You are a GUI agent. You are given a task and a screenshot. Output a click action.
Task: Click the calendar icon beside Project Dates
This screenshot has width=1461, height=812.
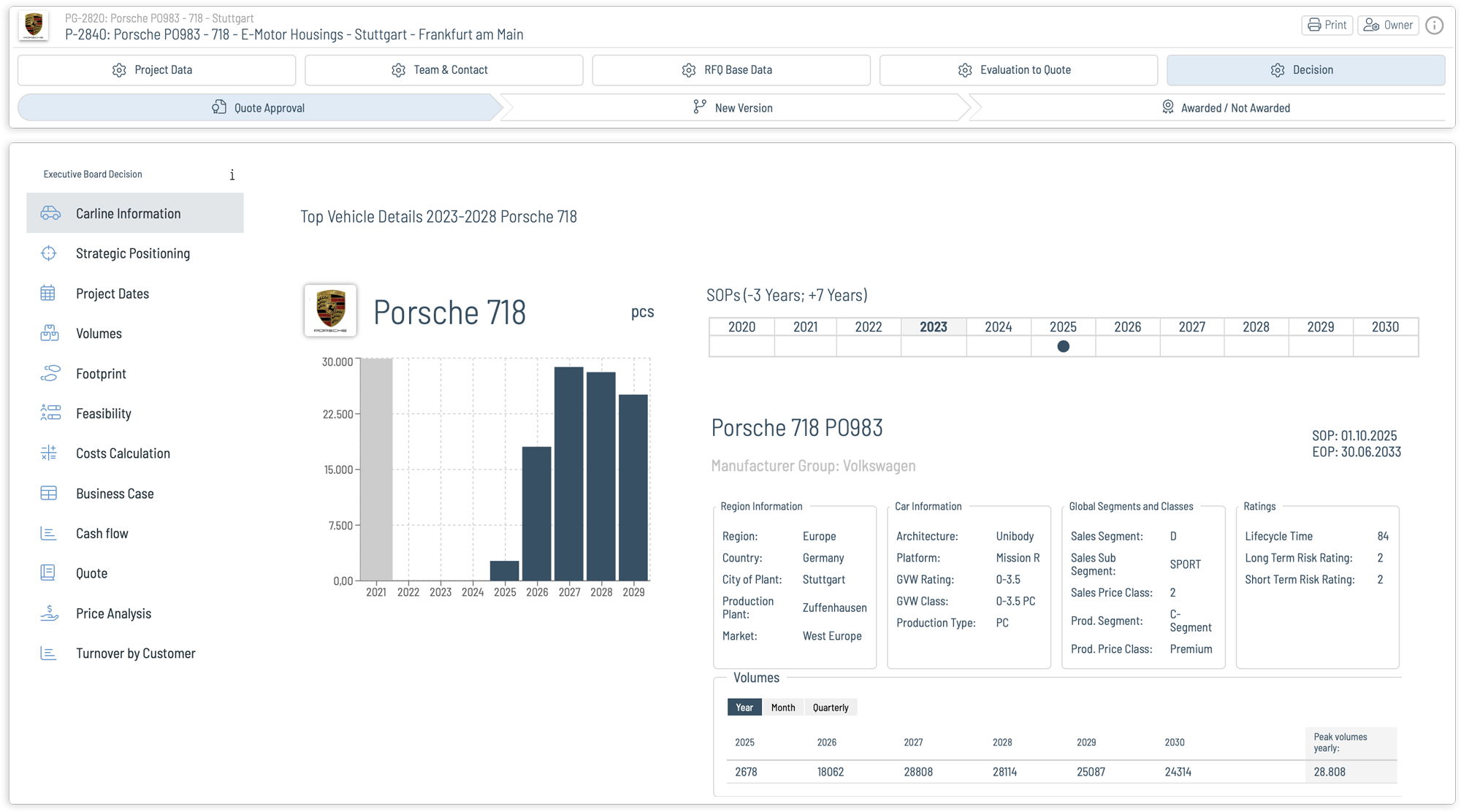click(48, 294)
